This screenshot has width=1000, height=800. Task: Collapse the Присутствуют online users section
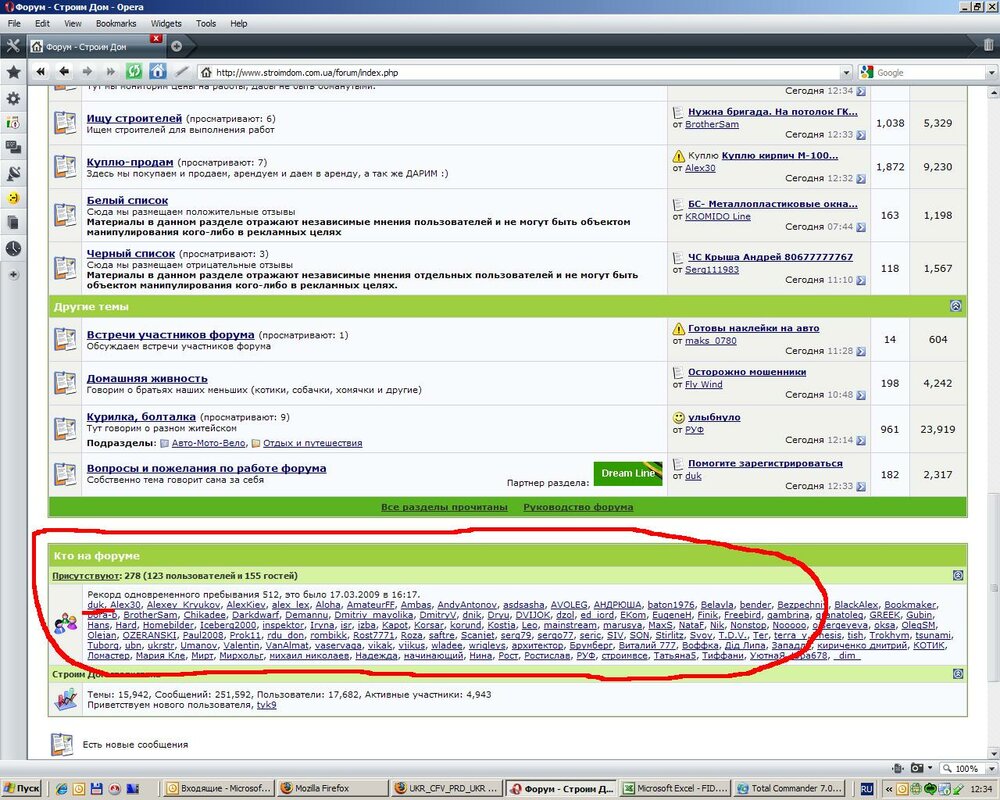click(958, 575)
